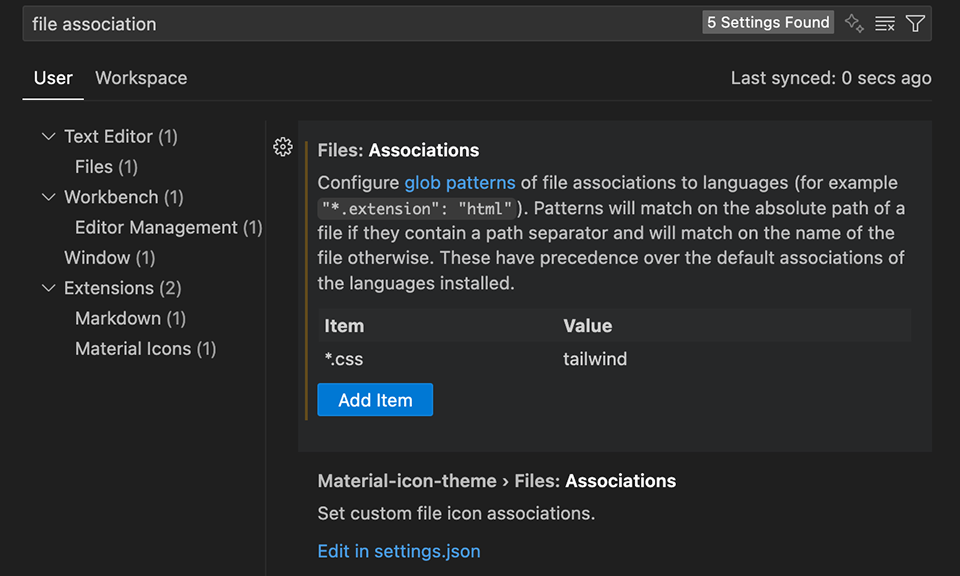
Task: Select the User settings tab
Action: pyautogui.click(x=52, y=78)
